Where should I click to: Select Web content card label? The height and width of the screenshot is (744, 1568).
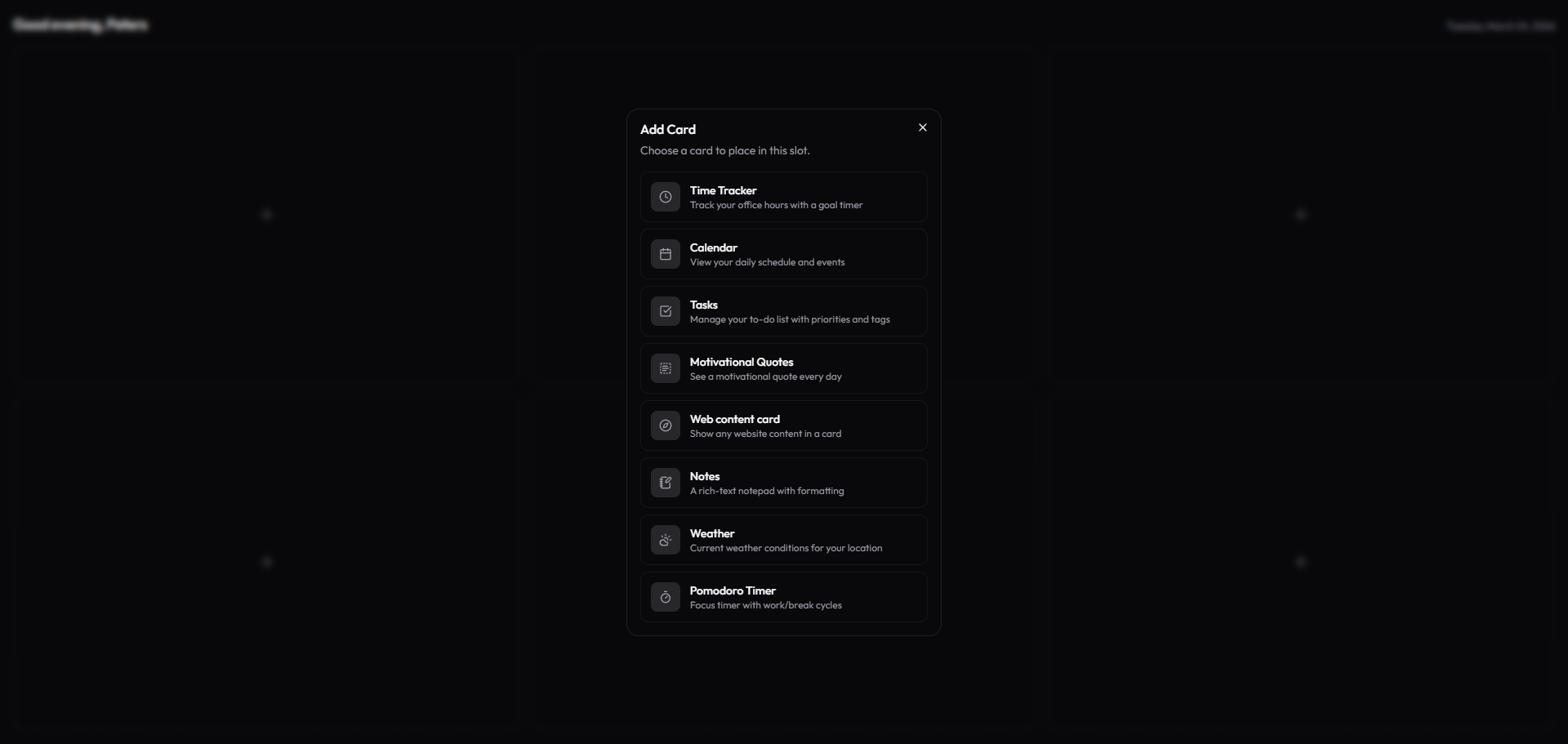[735, 419]
